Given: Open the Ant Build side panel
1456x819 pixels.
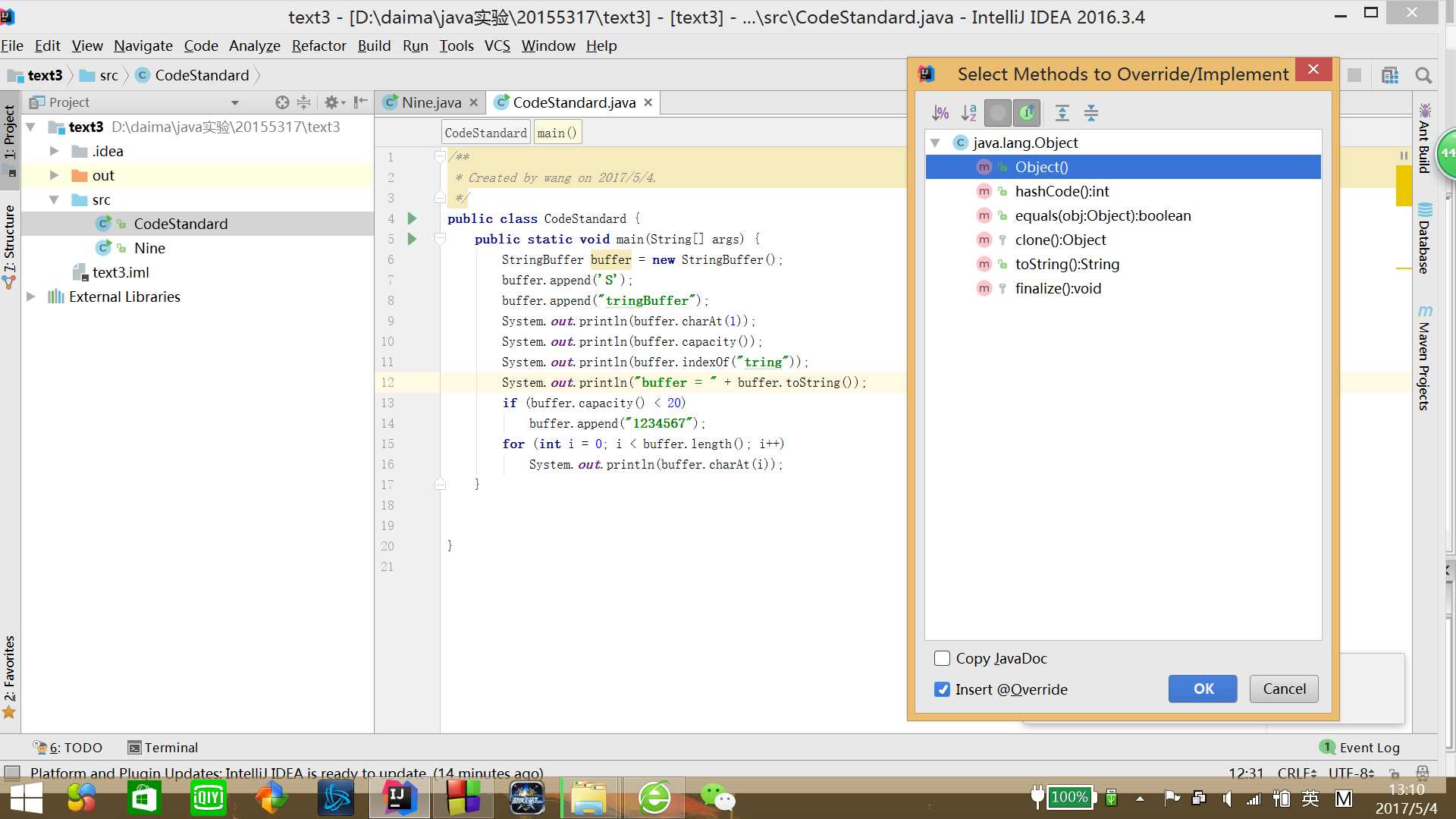Looking at the screenshot, I should click(1425, 138).
